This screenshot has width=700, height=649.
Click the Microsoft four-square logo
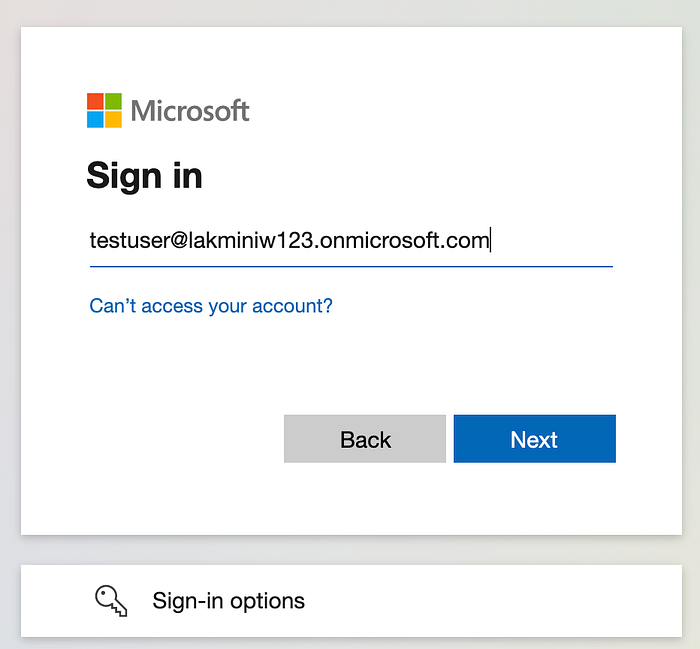coord(104,110)
